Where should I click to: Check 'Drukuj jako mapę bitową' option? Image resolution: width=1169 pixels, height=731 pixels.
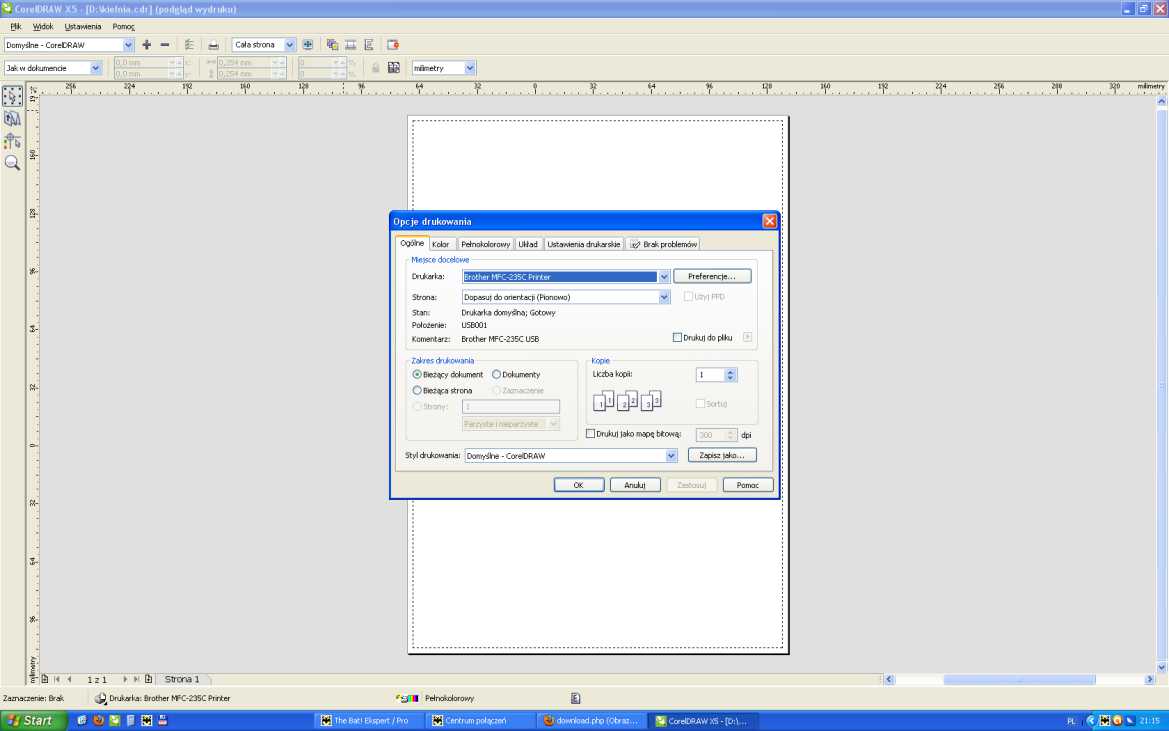click(590, 434)
